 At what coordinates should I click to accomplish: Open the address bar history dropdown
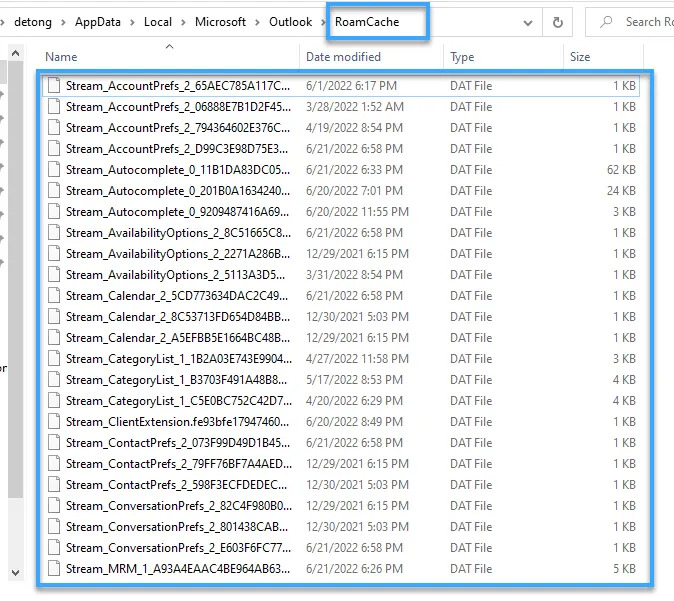click(528, 23)
